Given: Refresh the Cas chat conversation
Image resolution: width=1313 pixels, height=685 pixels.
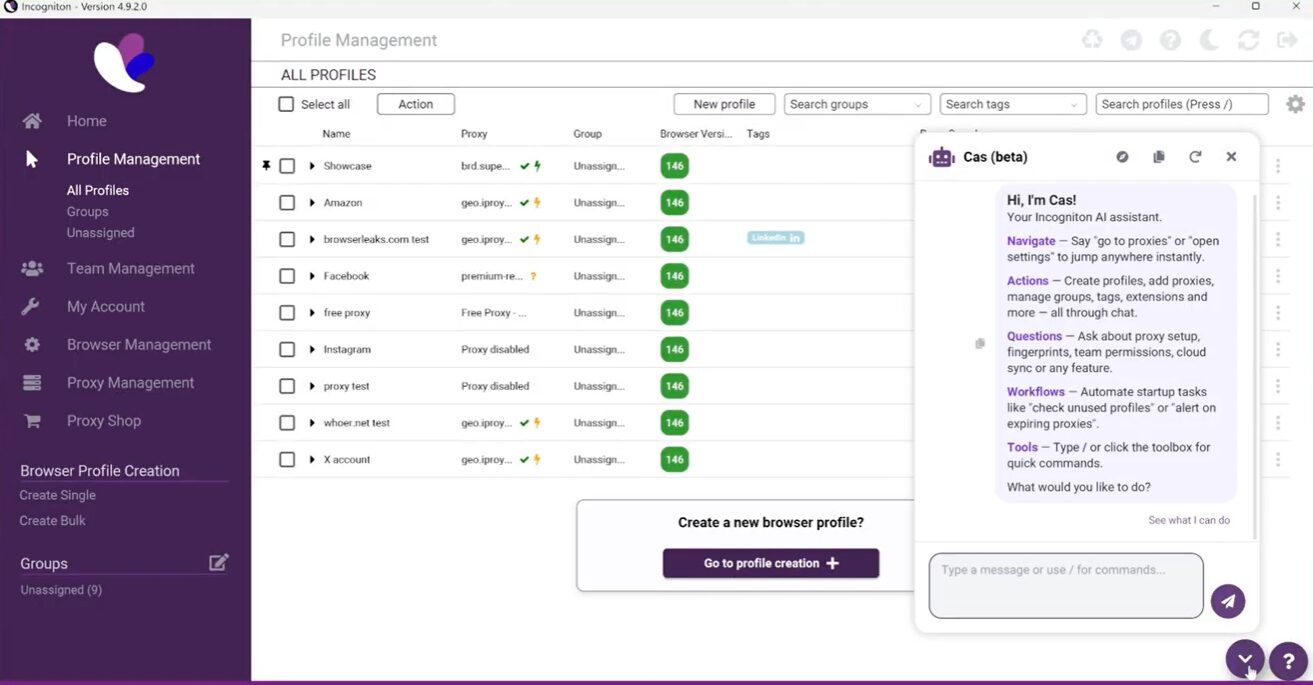Looking at the screenshot, I should (x=1195, y=157).
